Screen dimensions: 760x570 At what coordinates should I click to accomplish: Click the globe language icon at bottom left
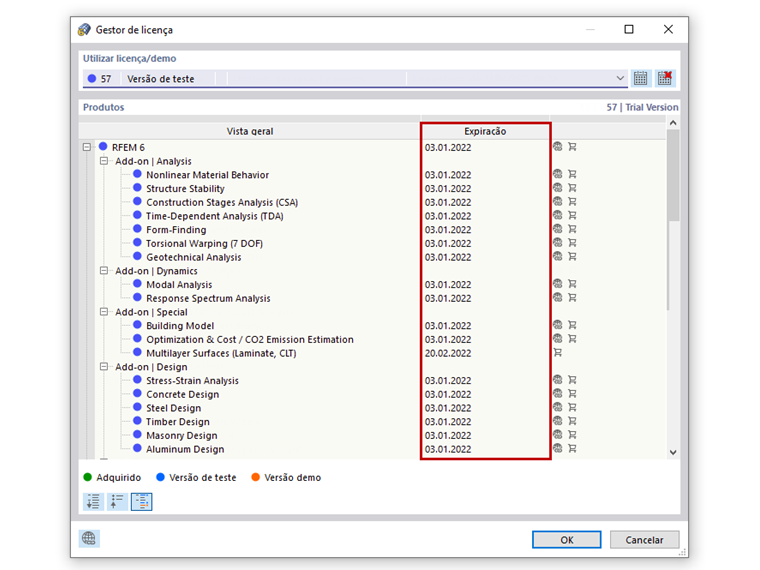(89, 538)
